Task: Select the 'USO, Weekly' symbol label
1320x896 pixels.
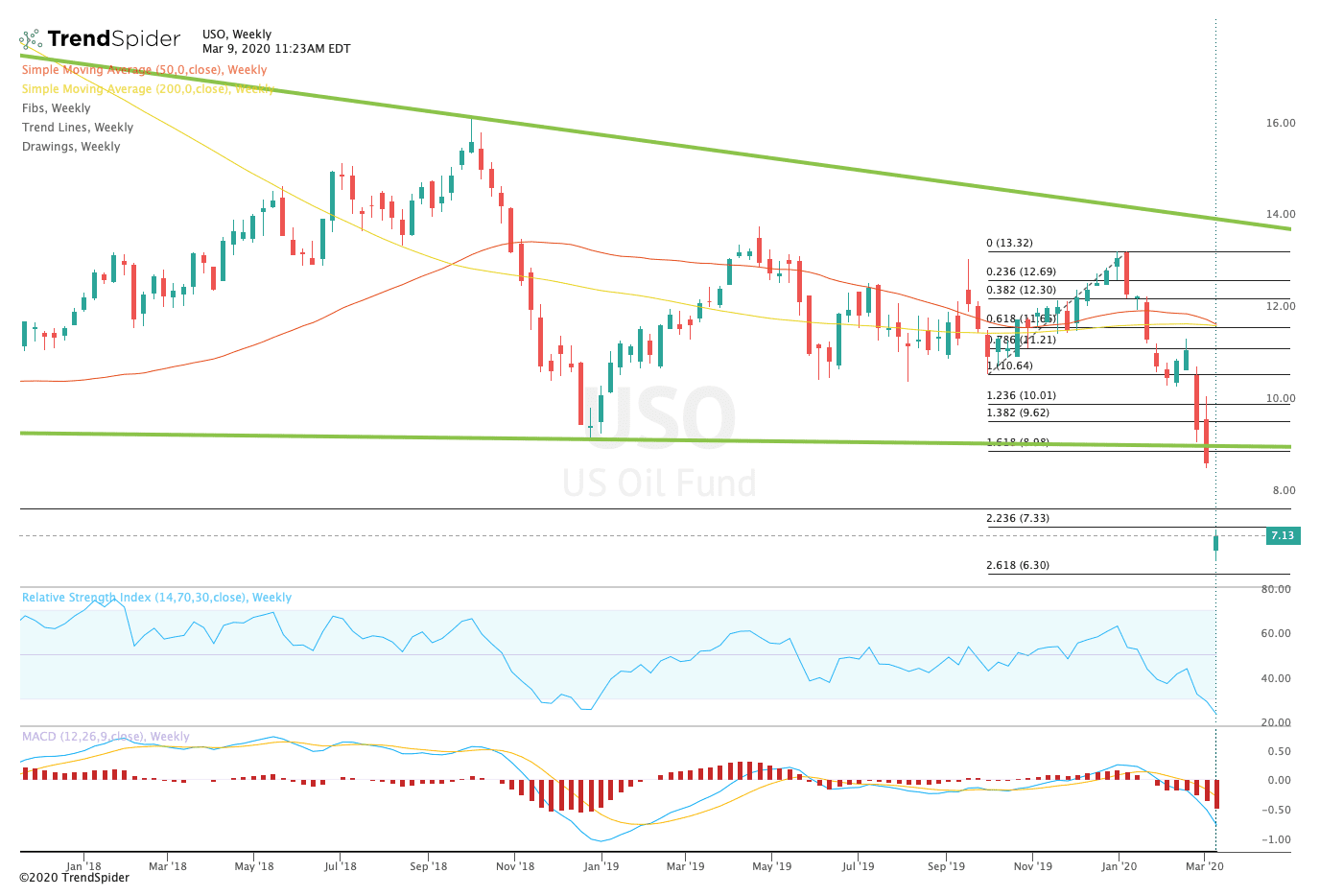Action: pos(237,35)
